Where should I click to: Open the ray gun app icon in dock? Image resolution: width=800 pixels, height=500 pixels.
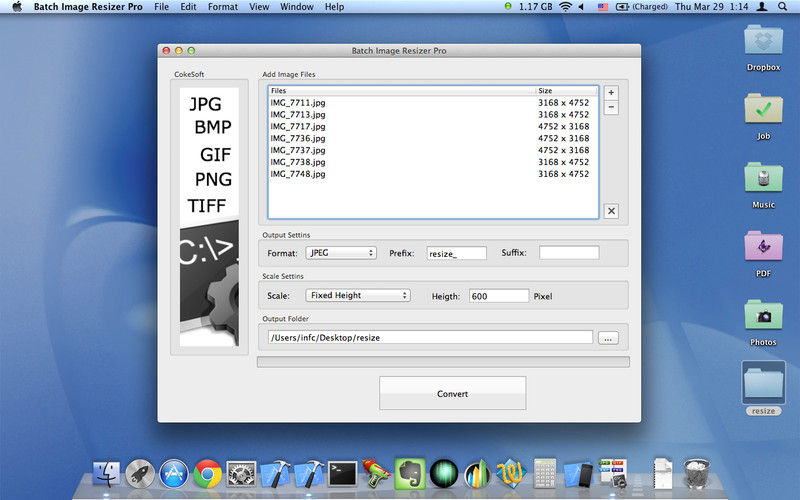click(x=376, y=474)
